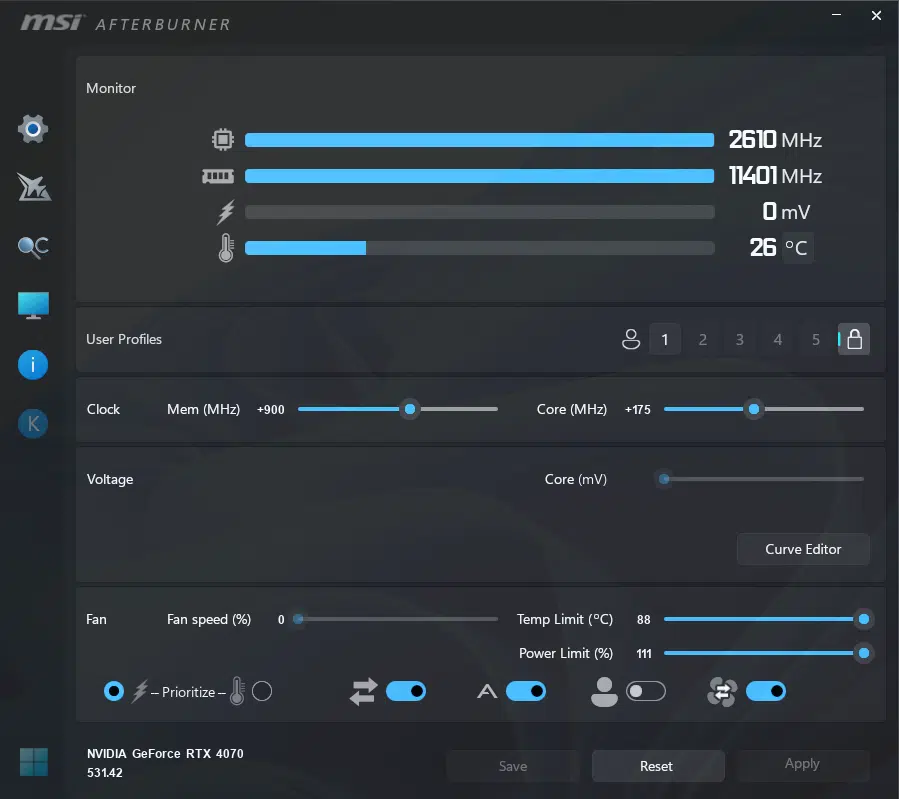Click the driver version 531.42 text

[104, 773]
